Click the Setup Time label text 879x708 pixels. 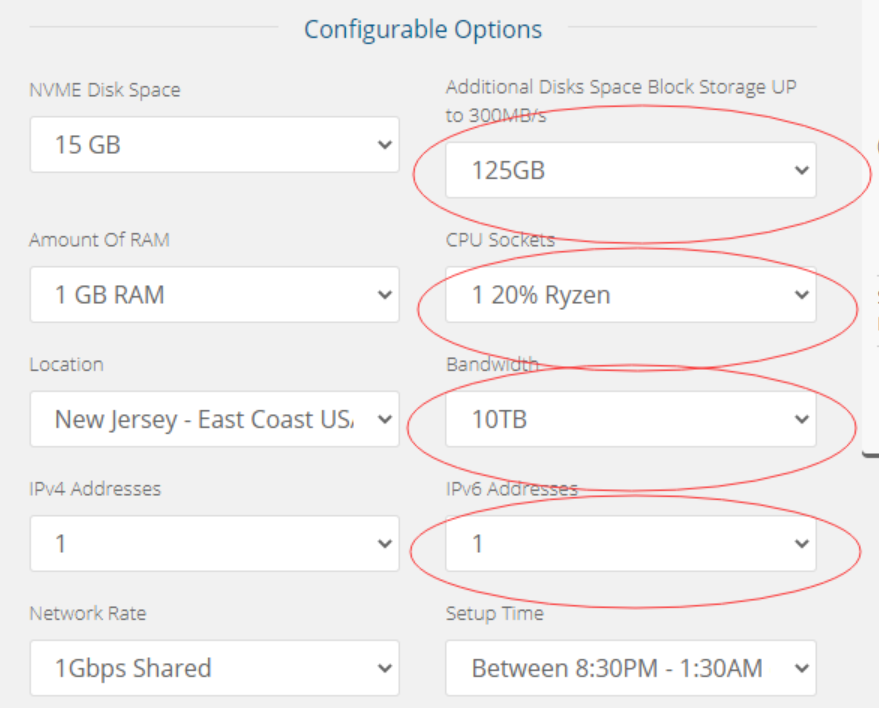coord(494,613)
